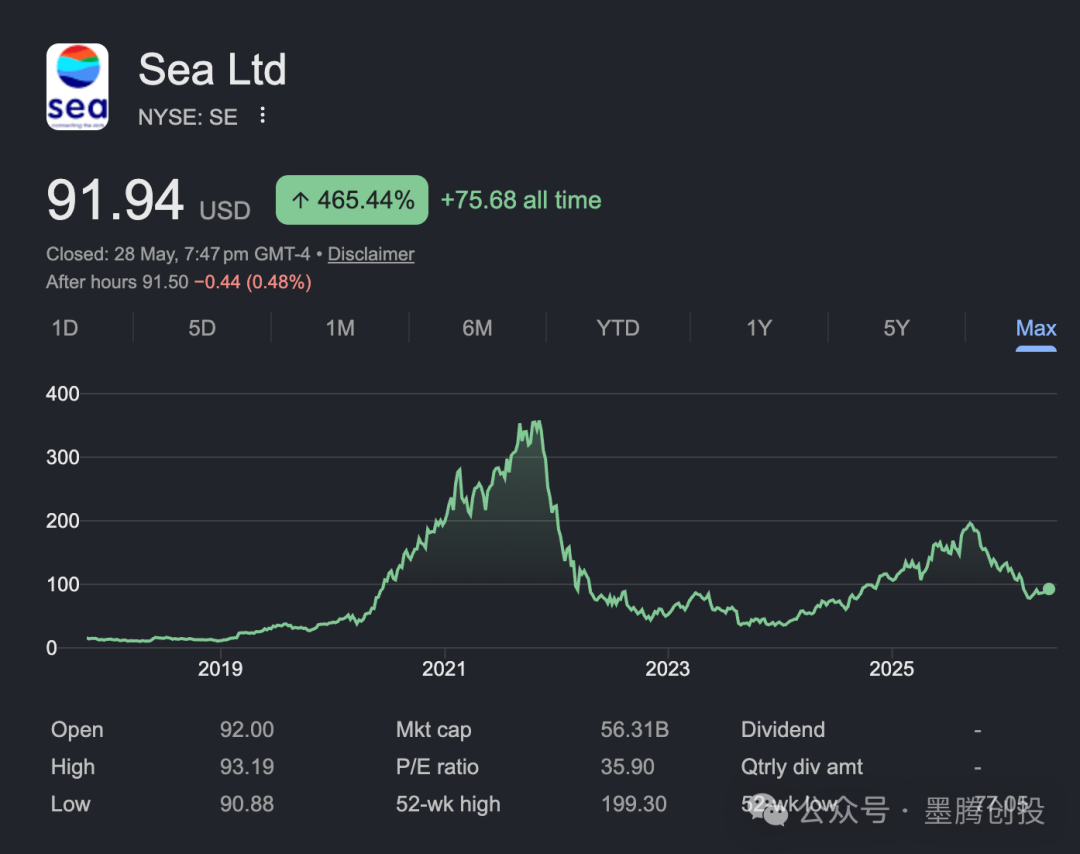The width and height of the screenshot is (1080, 854).
Task: Click the green 465.44% change badge
Action: [352, 200]
